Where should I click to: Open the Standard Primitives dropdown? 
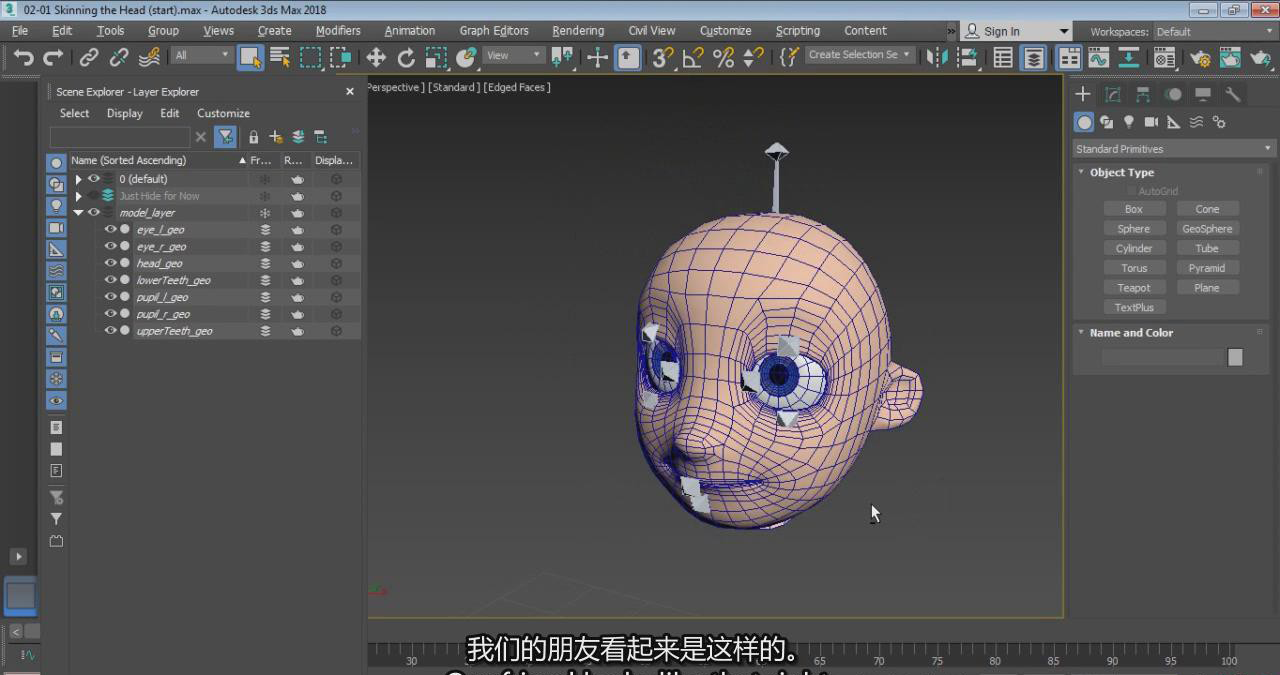tap(1173, 149)
